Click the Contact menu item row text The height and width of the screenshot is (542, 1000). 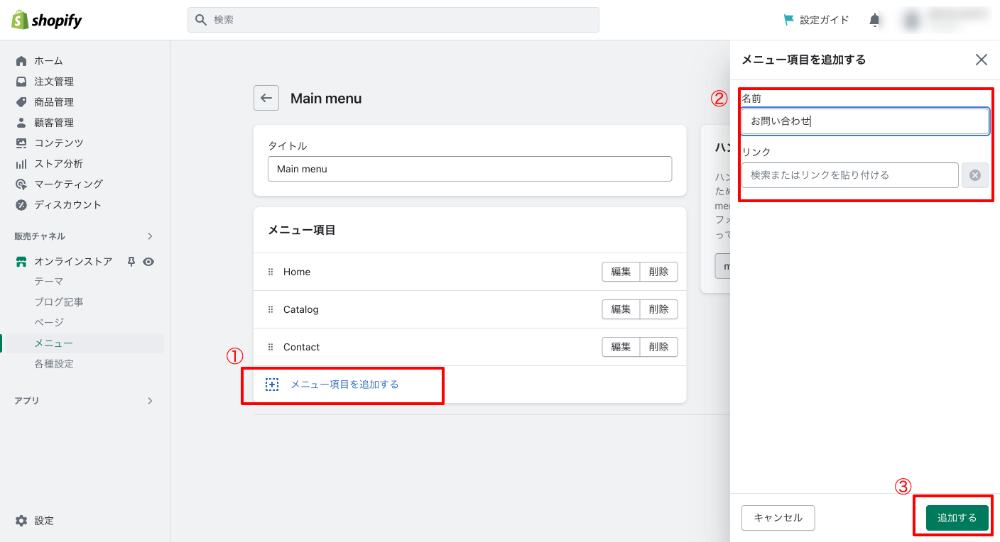(x=301, y=347)
